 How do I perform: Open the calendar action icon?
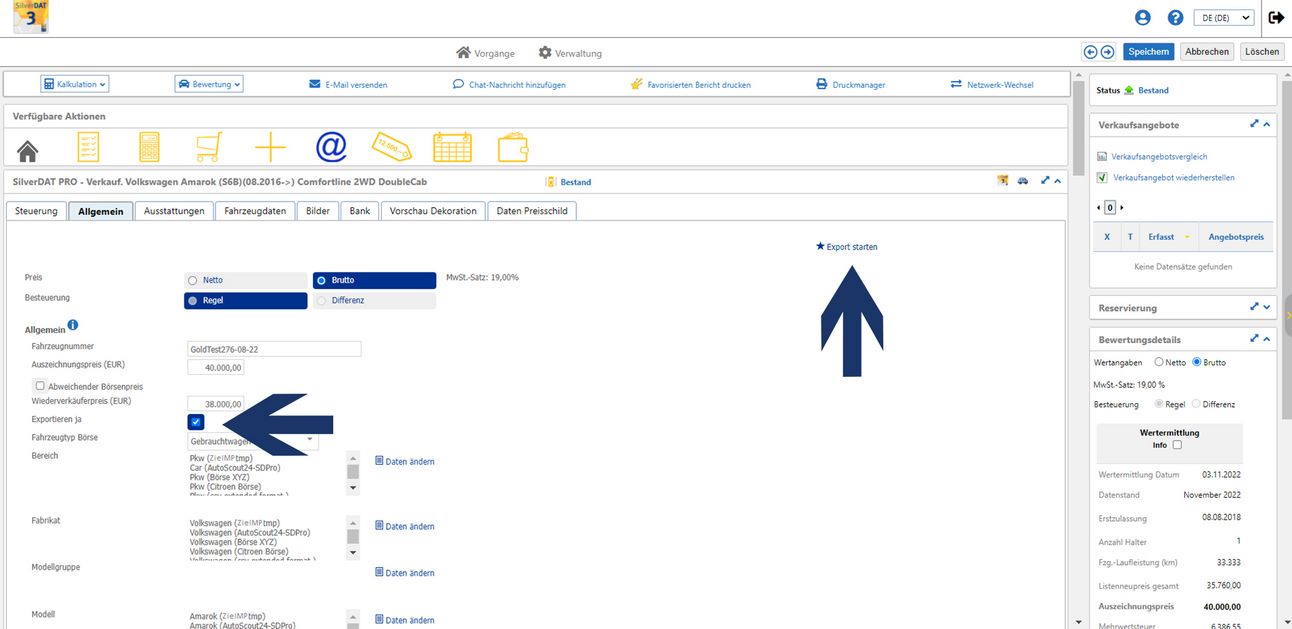[452, 148]
